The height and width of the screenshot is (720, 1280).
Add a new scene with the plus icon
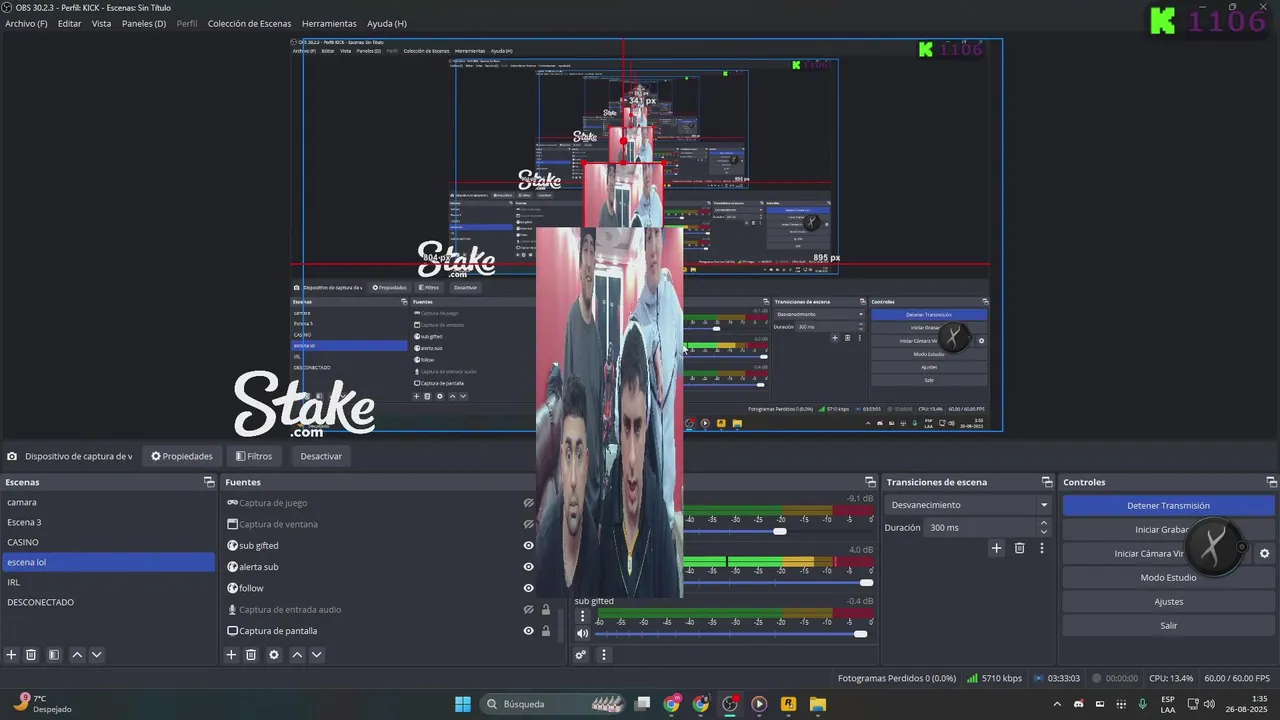[12, 655]
